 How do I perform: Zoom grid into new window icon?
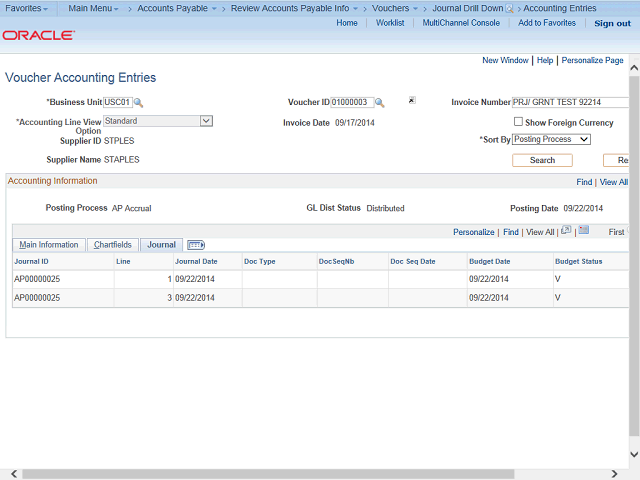(x=566, y=230)
